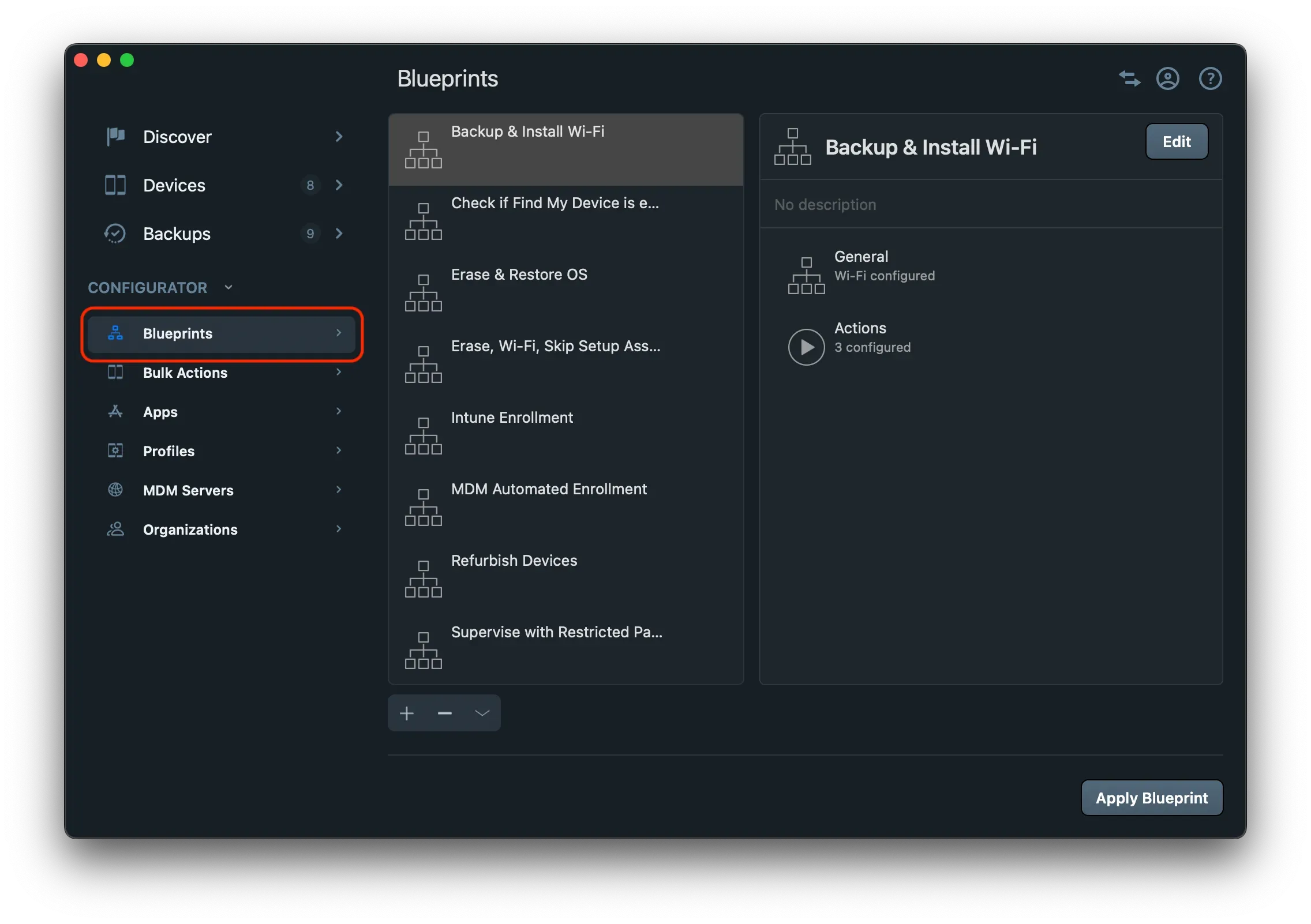Click the help question mark icon
This screenshot has height=924, width=1311.
(1210, 78)
